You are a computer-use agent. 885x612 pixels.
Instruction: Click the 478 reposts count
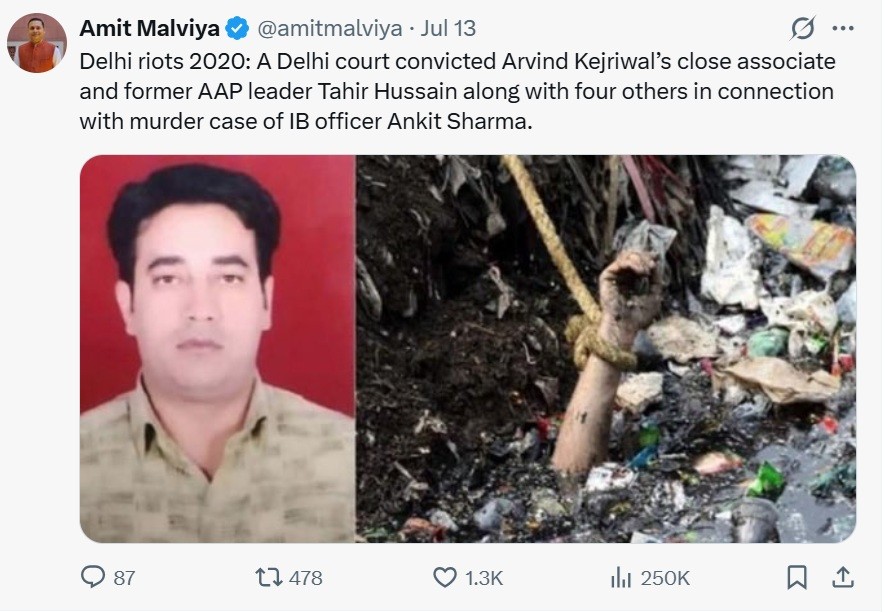coord(305,578)
